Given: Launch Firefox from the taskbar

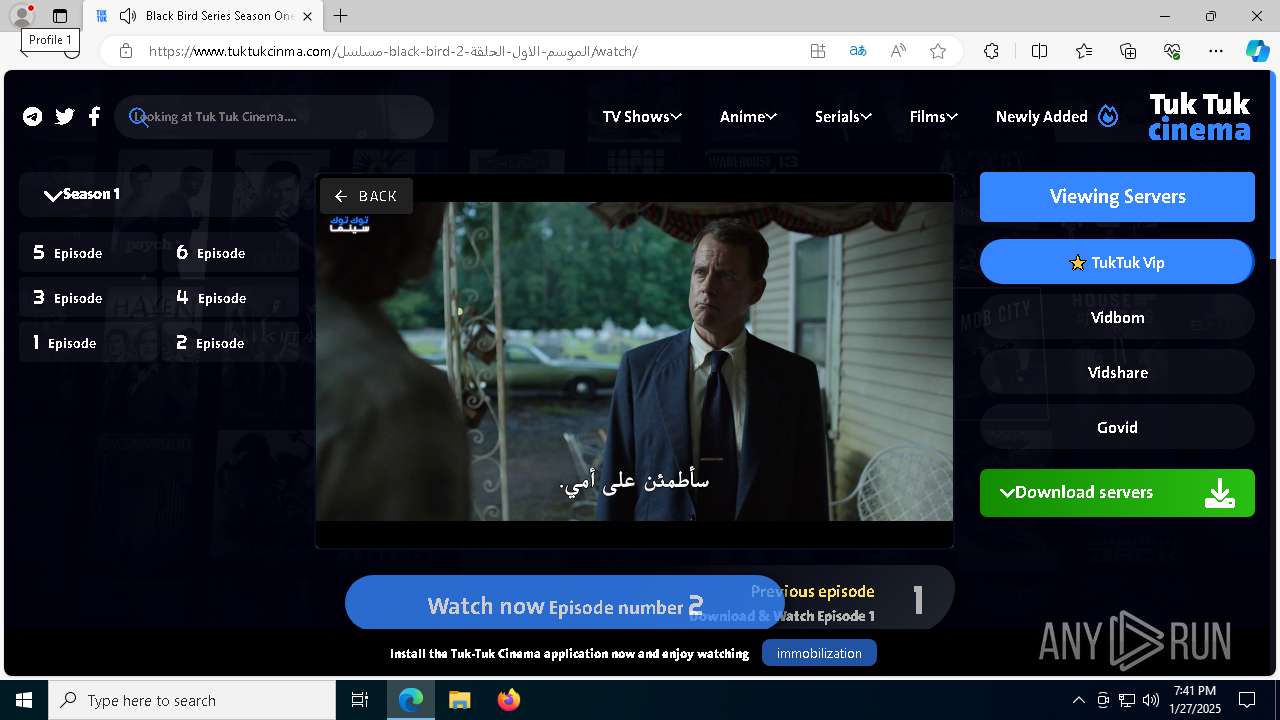Looking at the screenshot, I should click(x=509, y=700).
